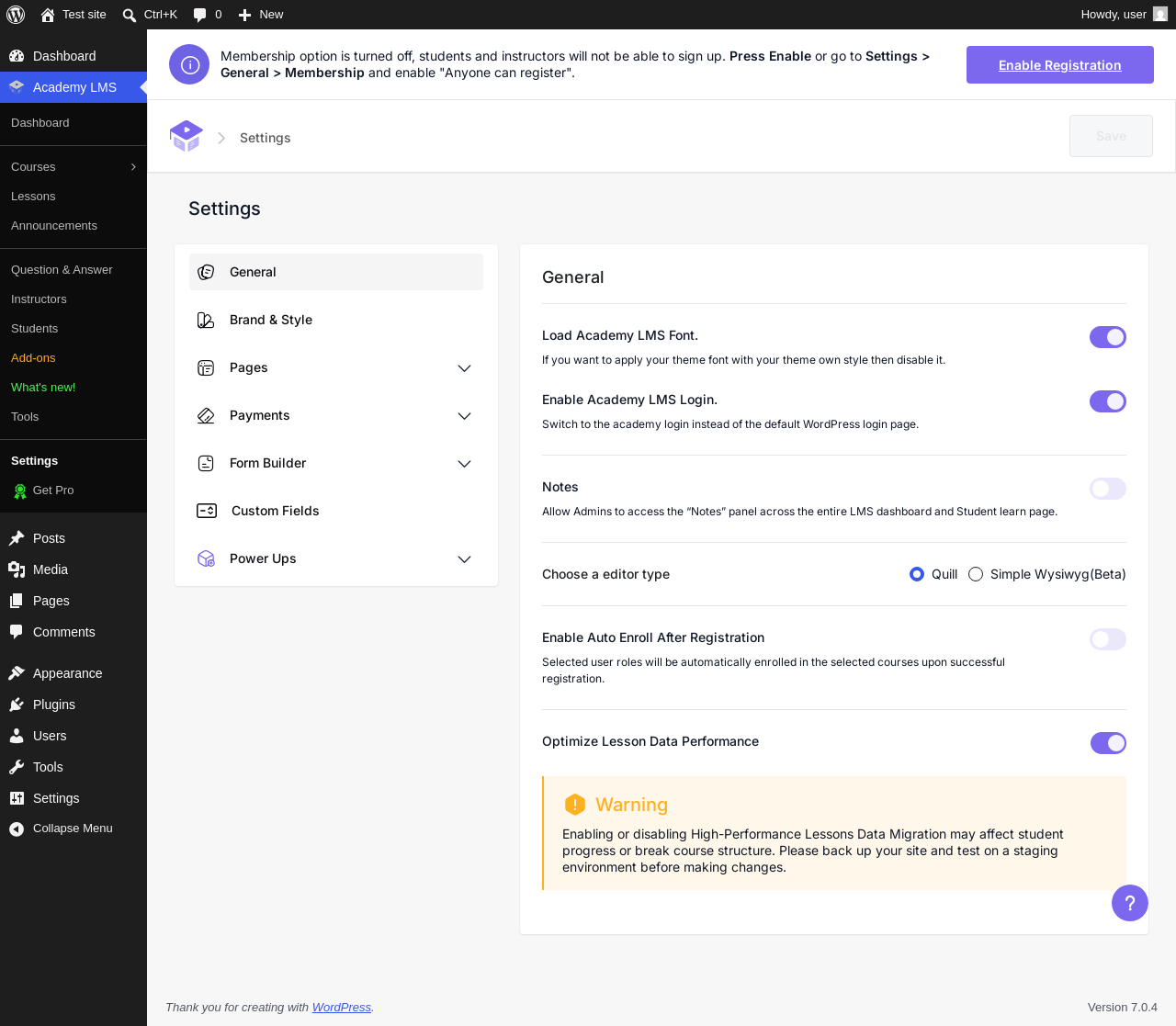Click the Academy LMS graduation cap sidebar icon
Screen dimensions: 1176x1026
17,87
